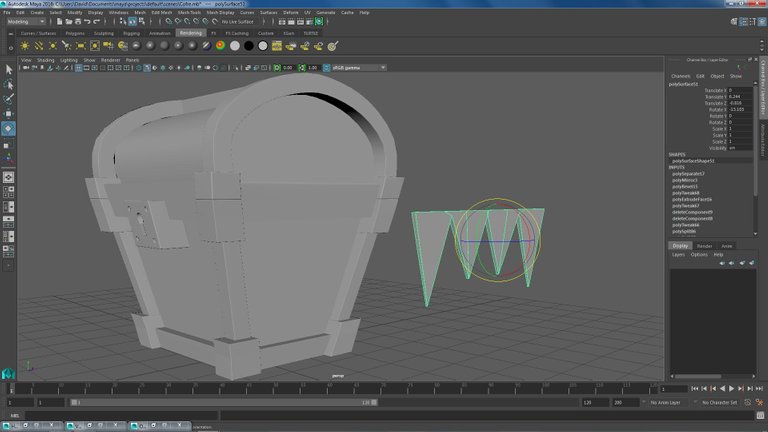The image size is (768, 432).
Task: Open the Modeling menu set dropdown
Action: tap(25, 22)
